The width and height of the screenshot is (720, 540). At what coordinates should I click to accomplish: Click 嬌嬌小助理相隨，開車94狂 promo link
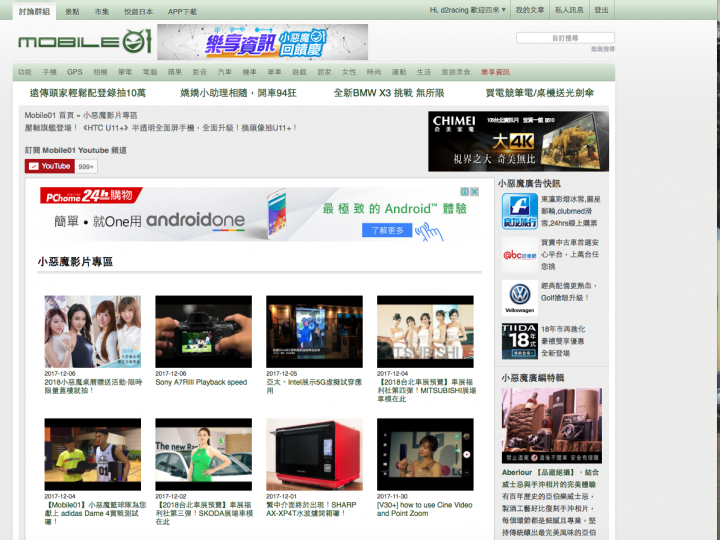[238, 93]
